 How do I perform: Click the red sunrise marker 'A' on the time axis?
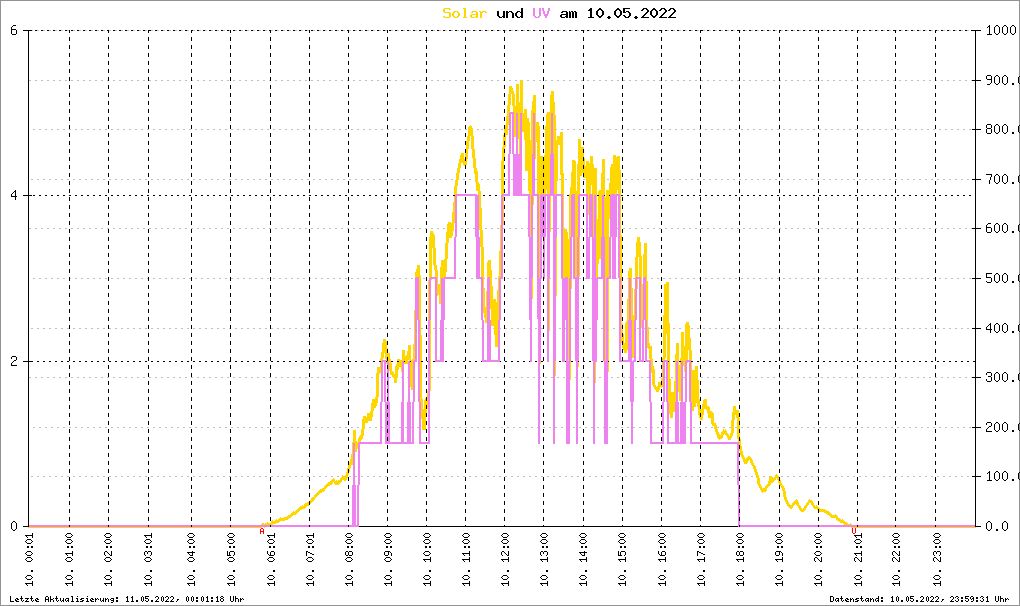click(262, 531)
